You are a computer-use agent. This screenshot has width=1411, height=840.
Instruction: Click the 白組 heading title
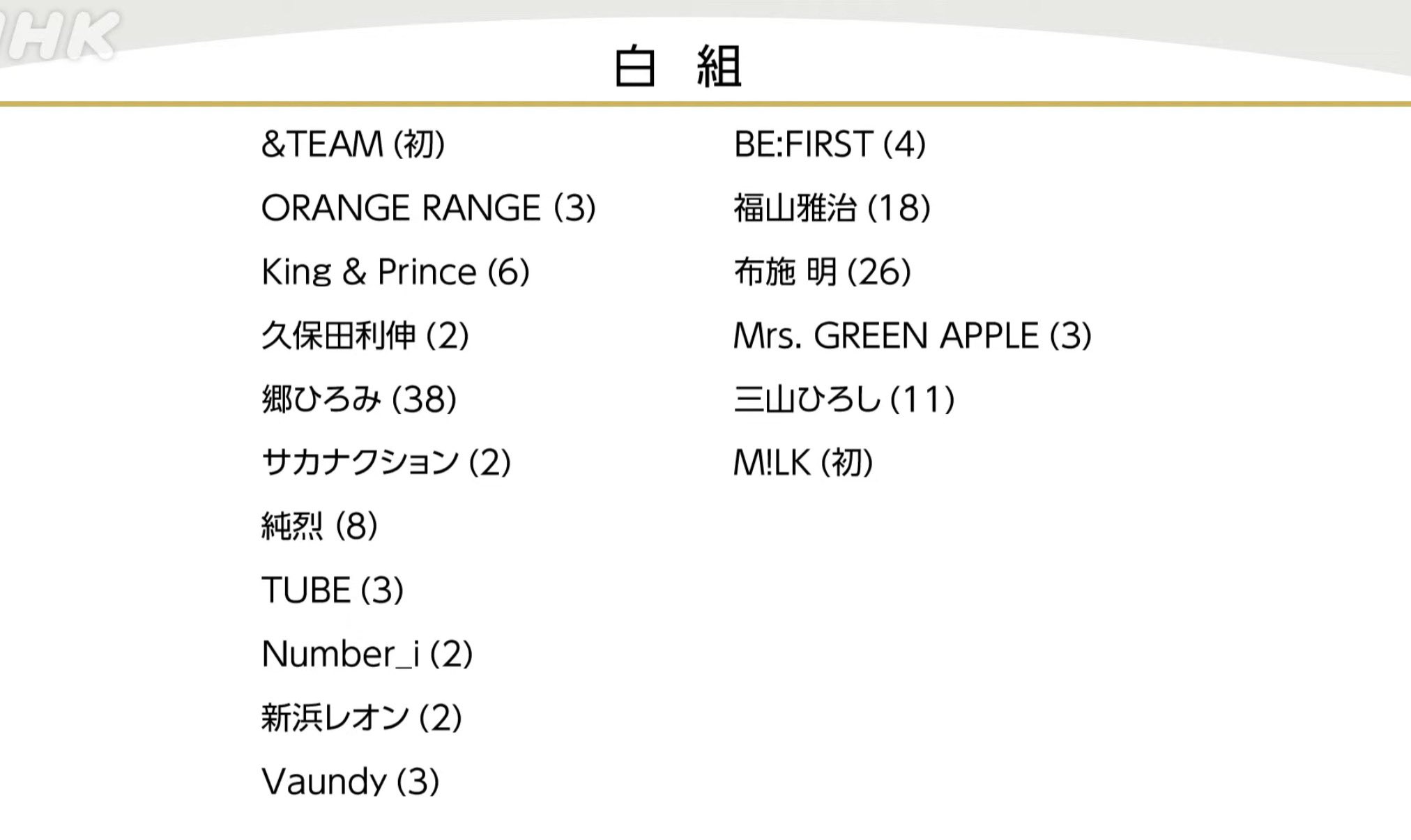pyautogui.click(x=677, y=67)
